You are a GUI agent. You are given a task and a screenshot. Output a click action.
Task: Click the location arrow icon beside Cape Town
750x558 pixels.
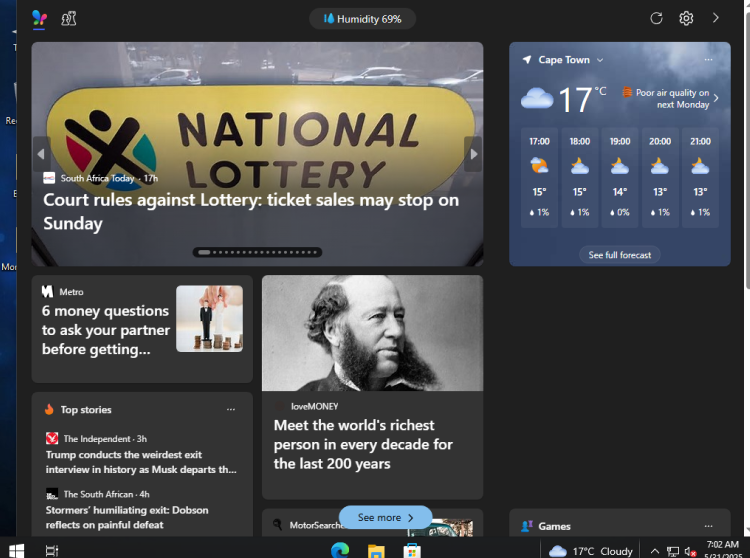527,60
